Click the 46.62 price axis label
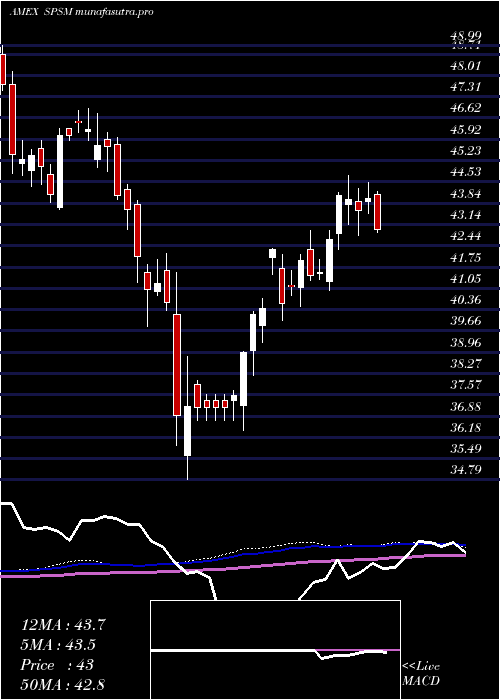This screenshot has width=500, height=700. 466,108
